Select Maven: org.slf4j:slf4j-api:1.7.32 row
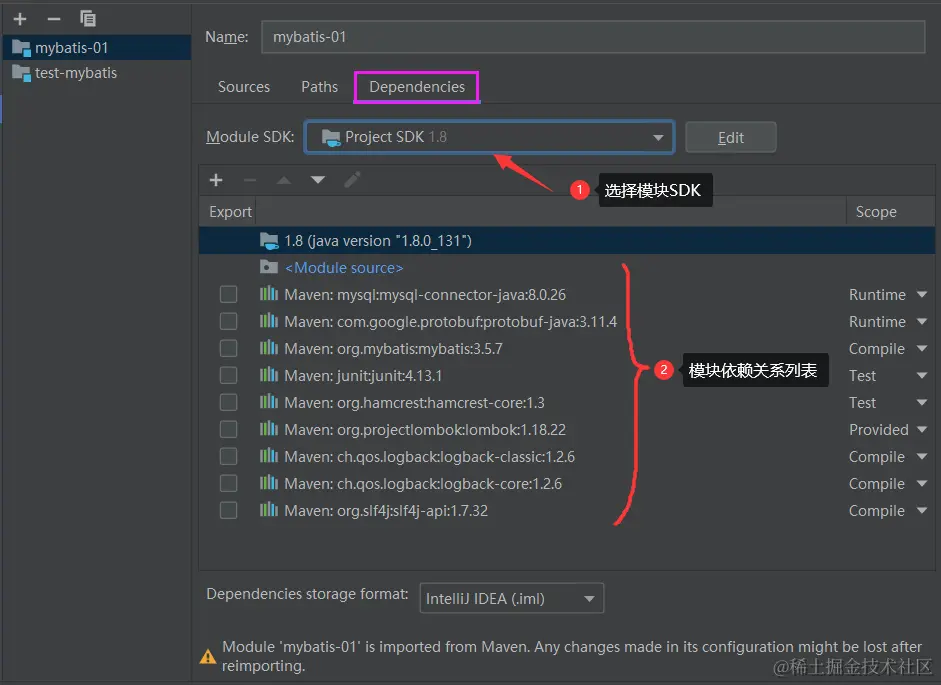Image resolution: width=941 pixels, height=685 pixels. (x=567, y=511)
